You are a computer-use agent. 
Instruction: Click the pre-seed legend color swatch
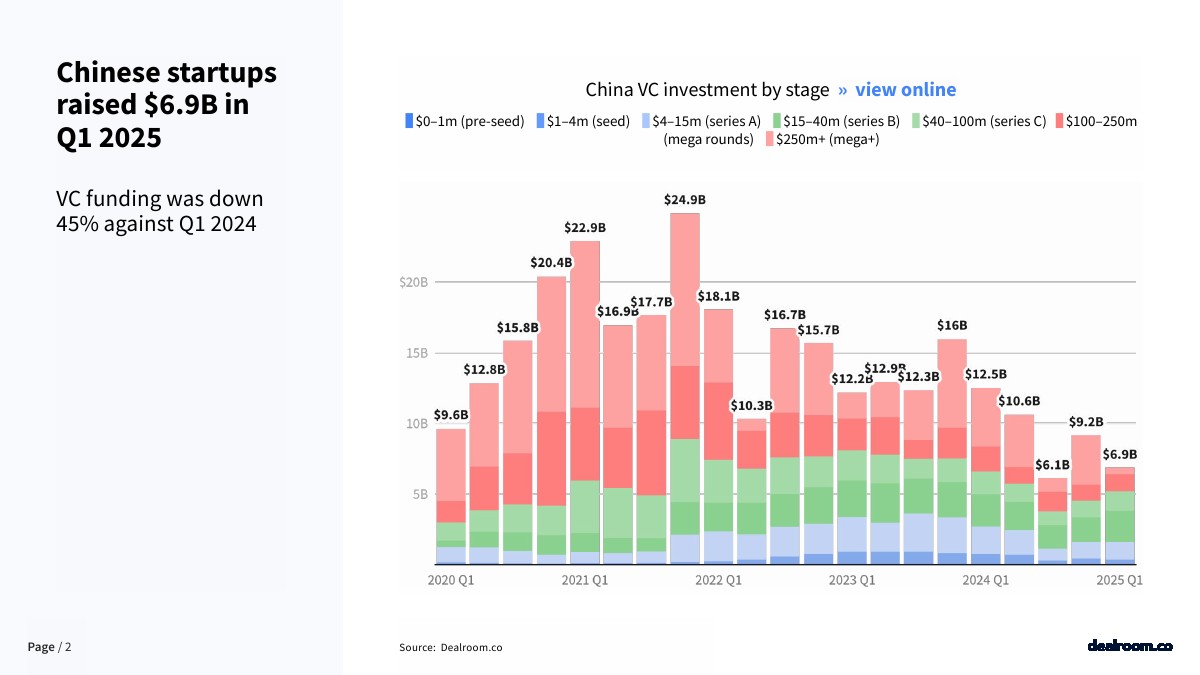coord(408,121)
